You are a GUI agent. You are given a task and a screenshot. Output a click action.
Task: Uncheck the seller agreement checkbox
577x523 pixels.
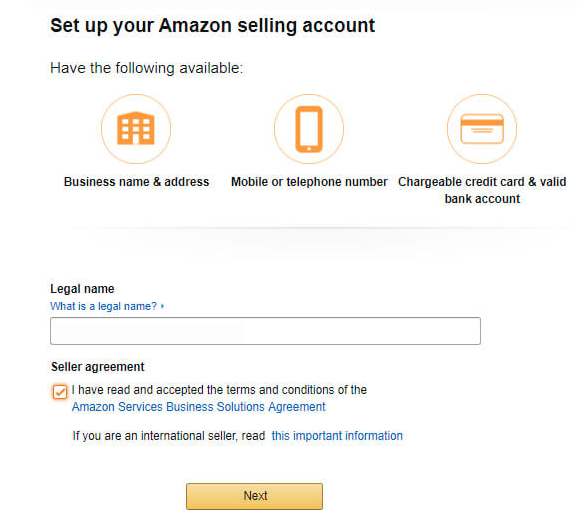pos(60,392)
